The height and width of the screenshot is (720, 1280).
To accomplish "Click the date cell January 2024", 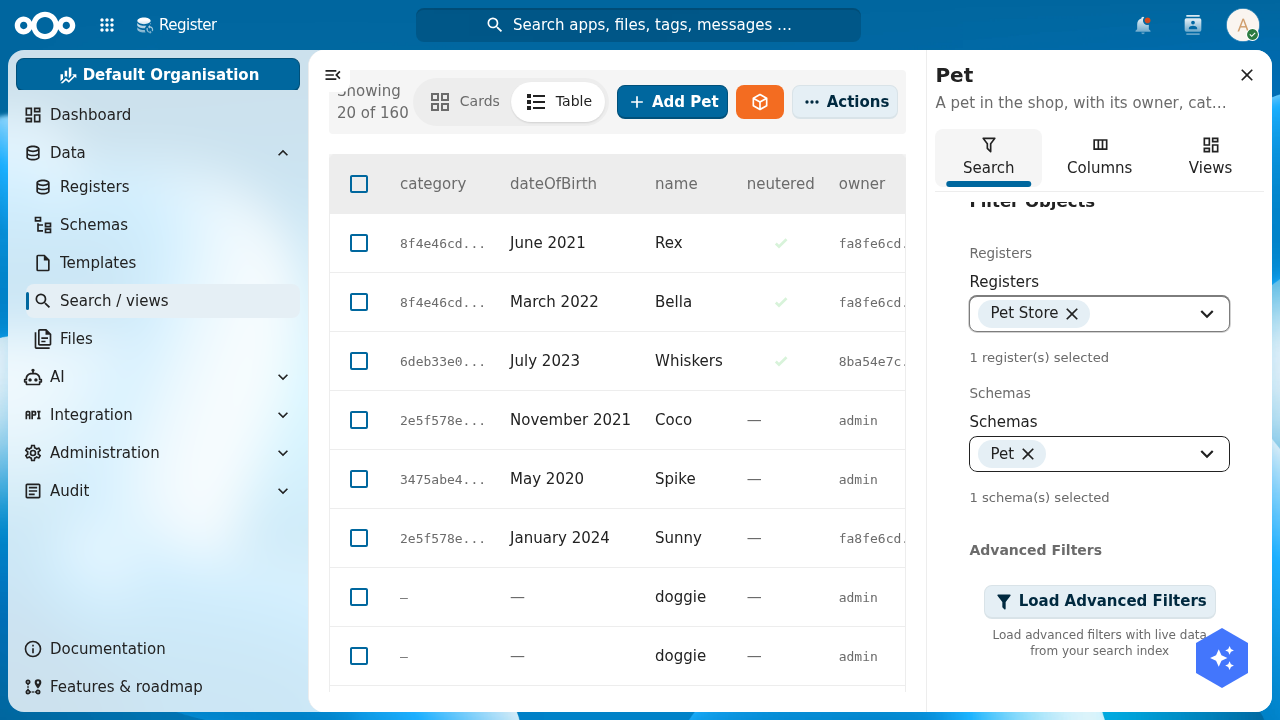I will 560,538.
